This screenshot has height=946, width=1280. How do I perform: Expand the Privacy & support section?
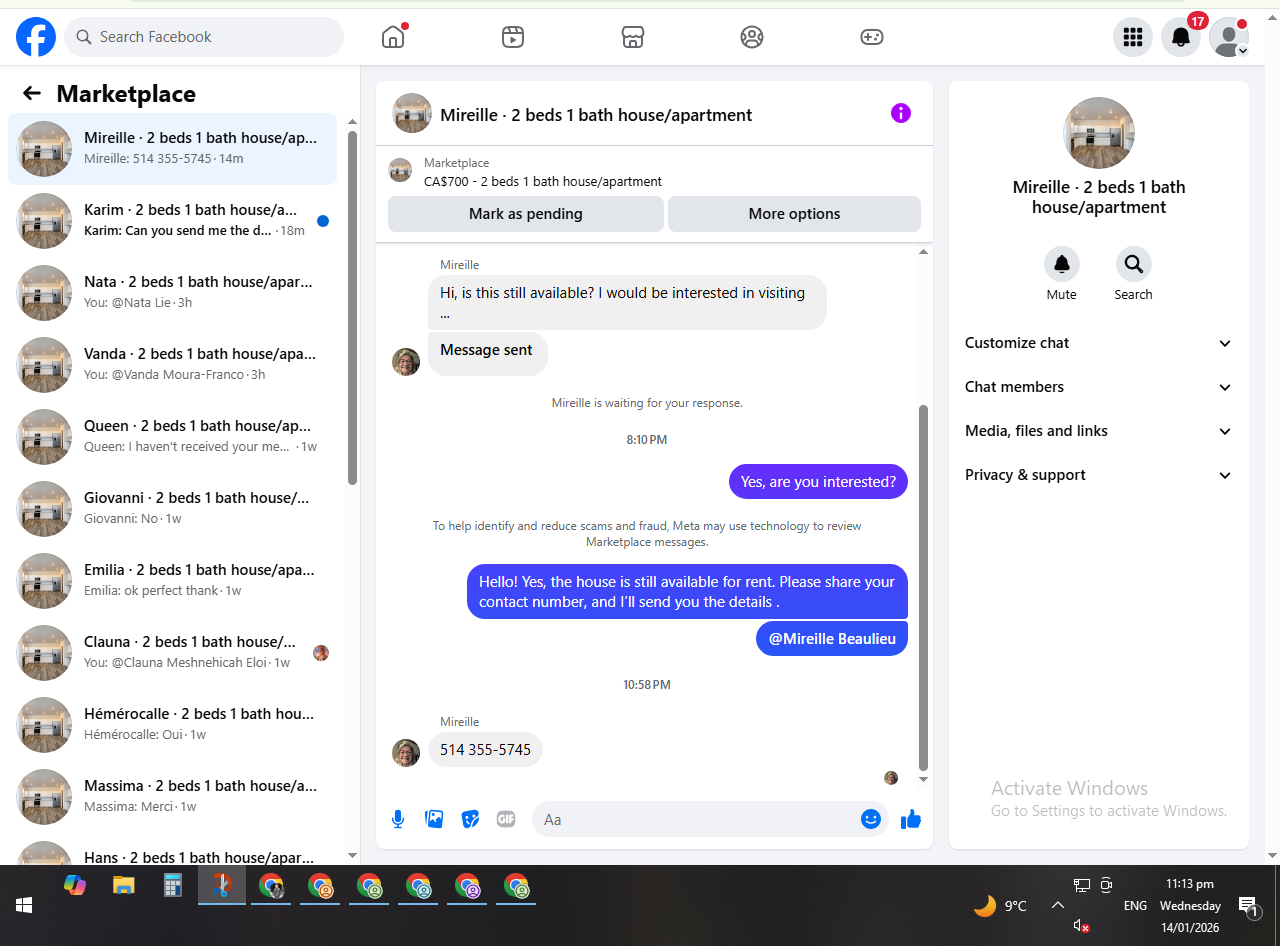1099,475
